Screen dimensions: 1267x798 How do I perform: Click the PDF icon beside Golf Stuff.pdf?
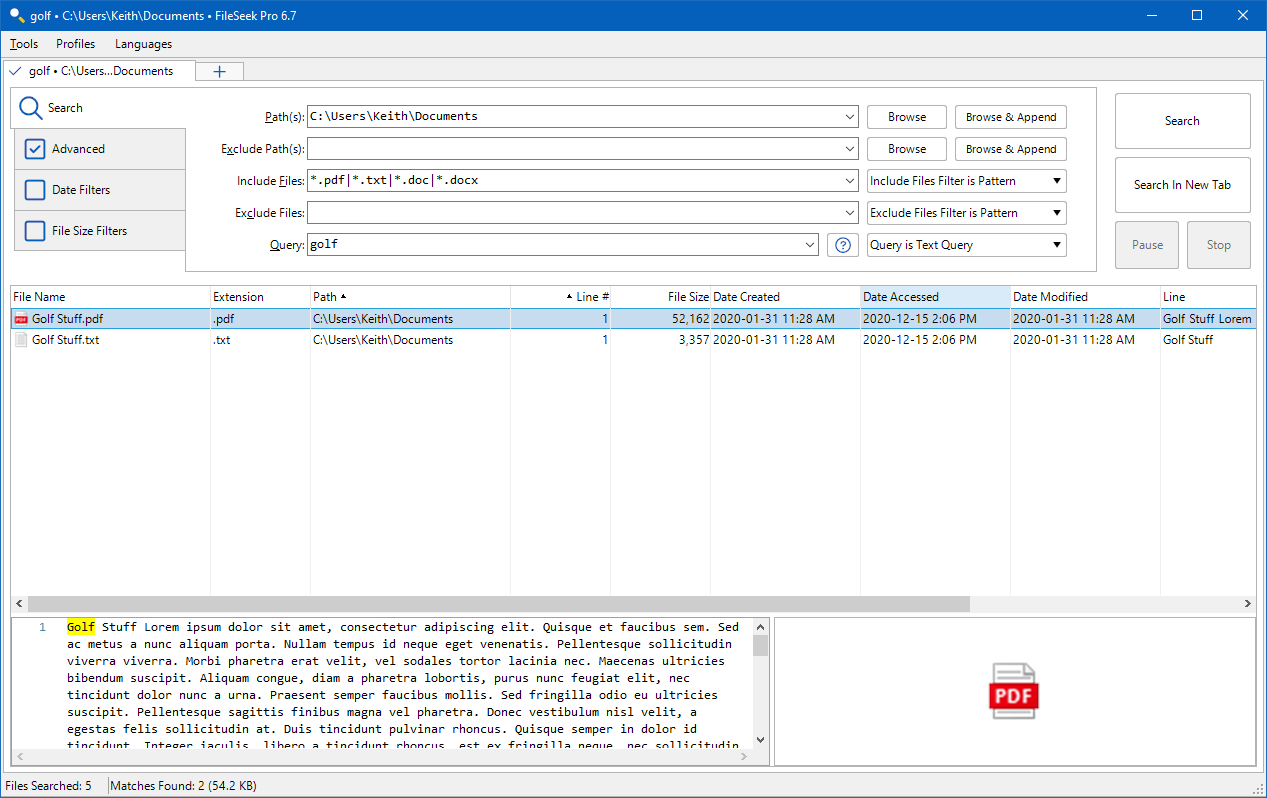click(x=21, y=319)
